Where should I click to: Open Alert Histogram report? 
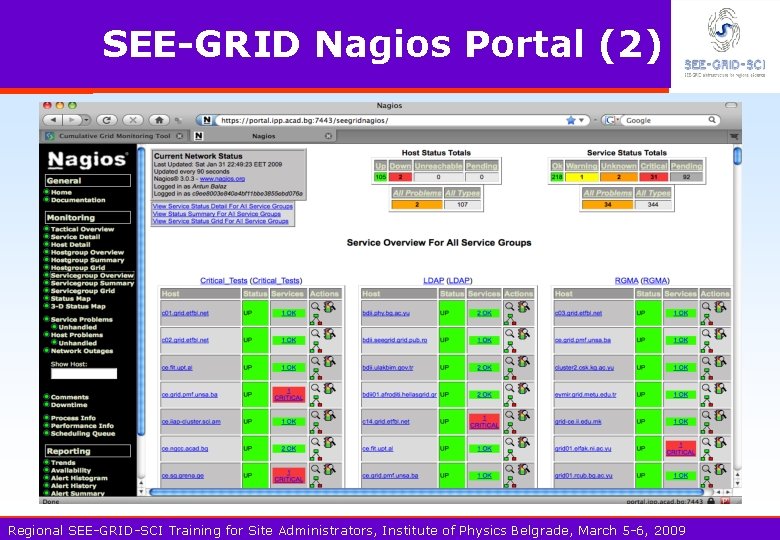tap(79, 478)
